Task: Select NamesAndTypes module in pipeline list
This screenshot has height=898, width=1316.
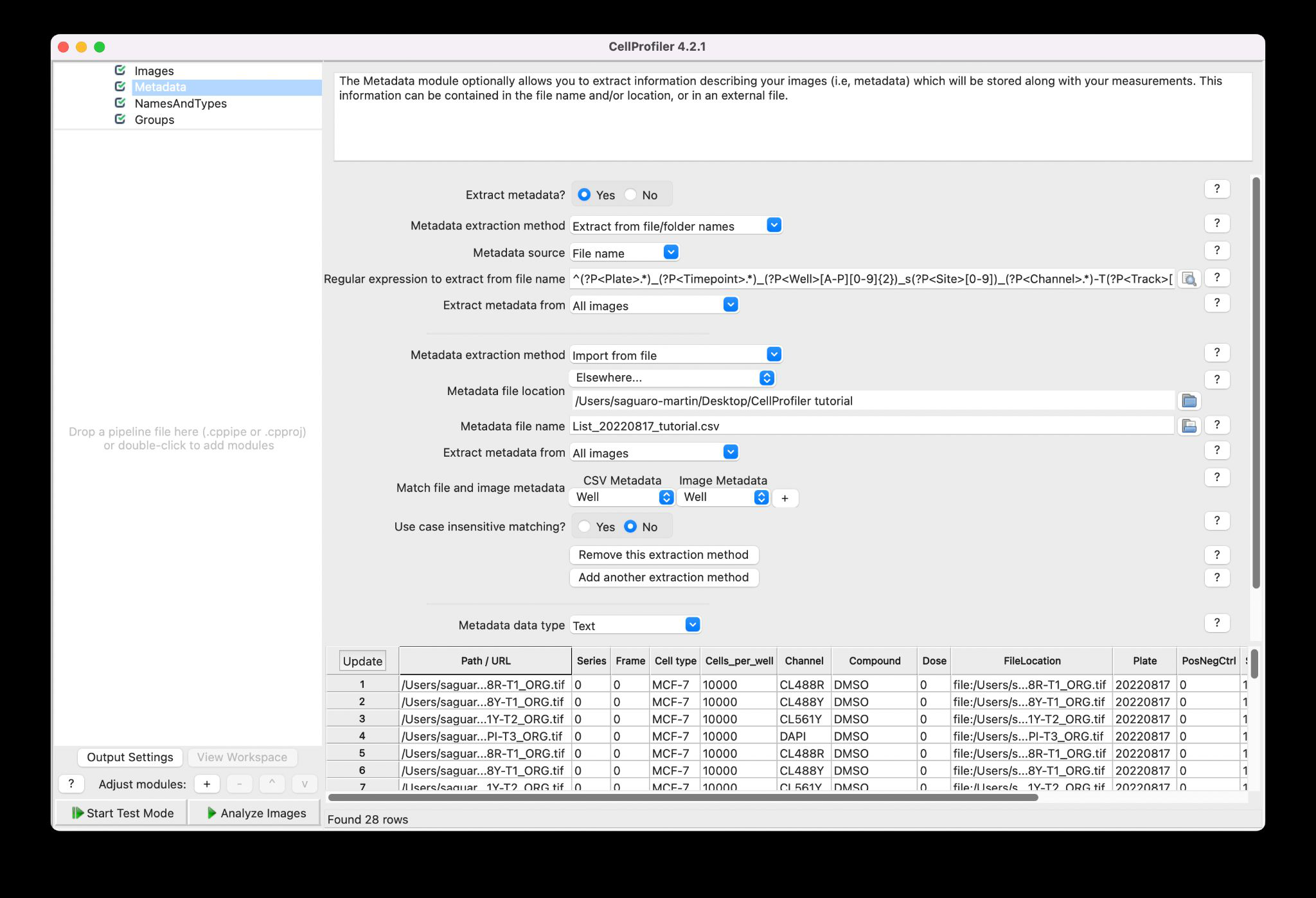Action: click(181, 103)
